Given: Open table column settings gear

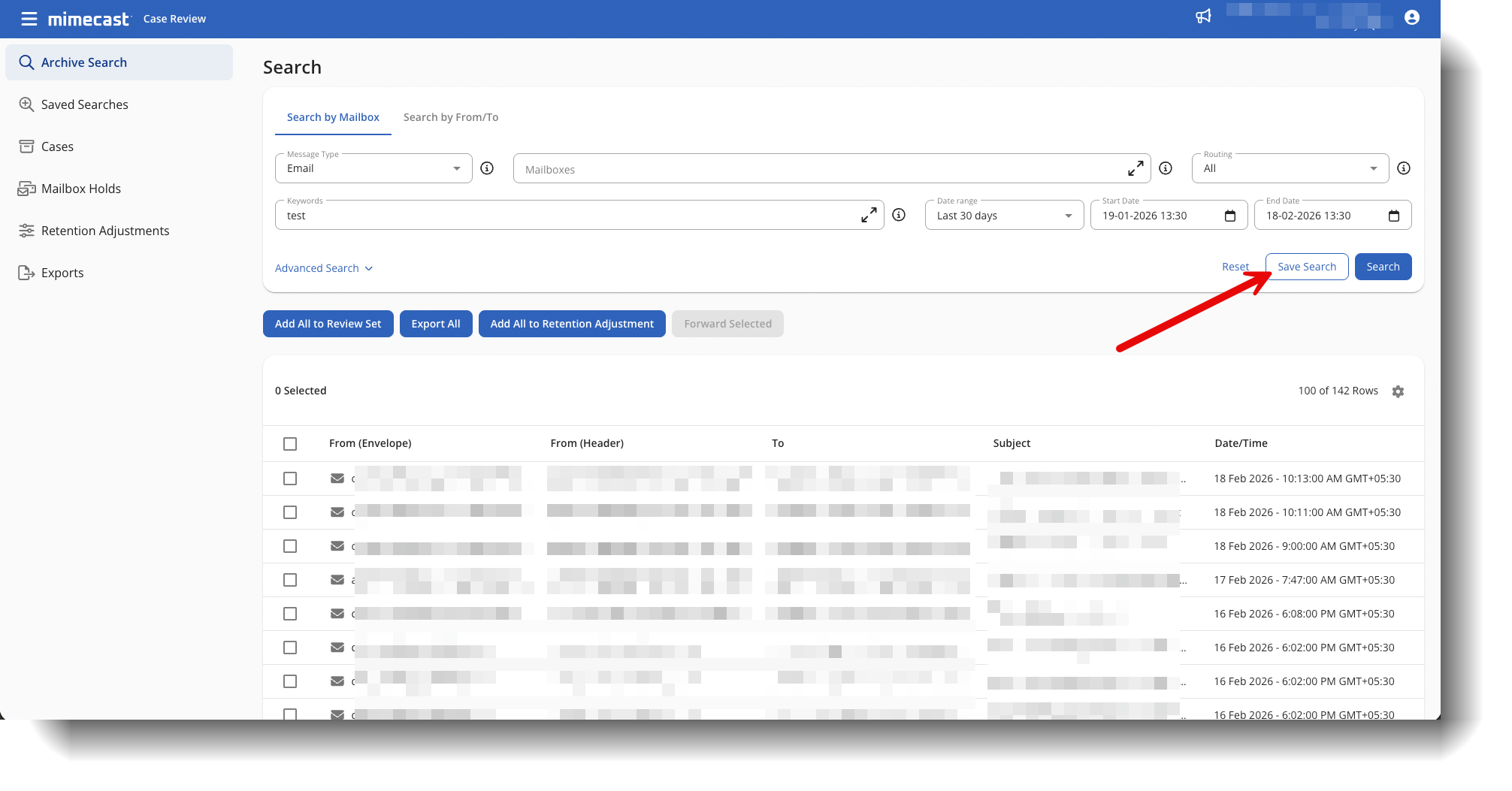Looking at the screenshot, I should (x=1398, y=391).
